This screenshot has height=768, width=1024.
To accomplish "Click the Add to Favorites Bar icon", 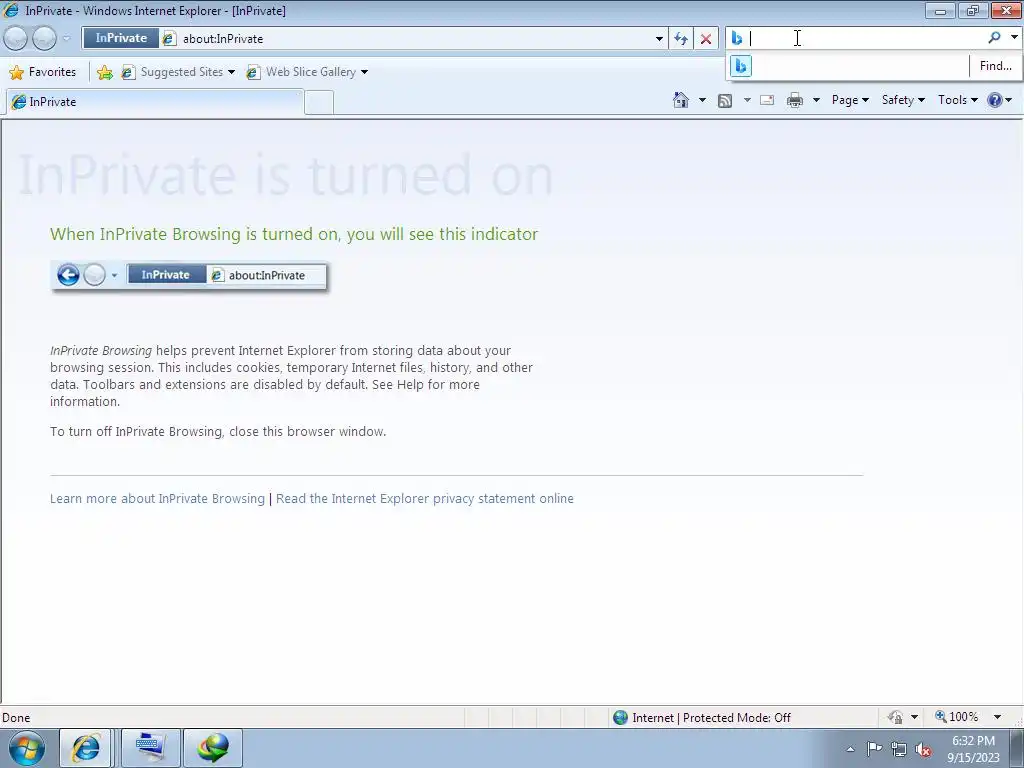I will (x=104, y=72).
